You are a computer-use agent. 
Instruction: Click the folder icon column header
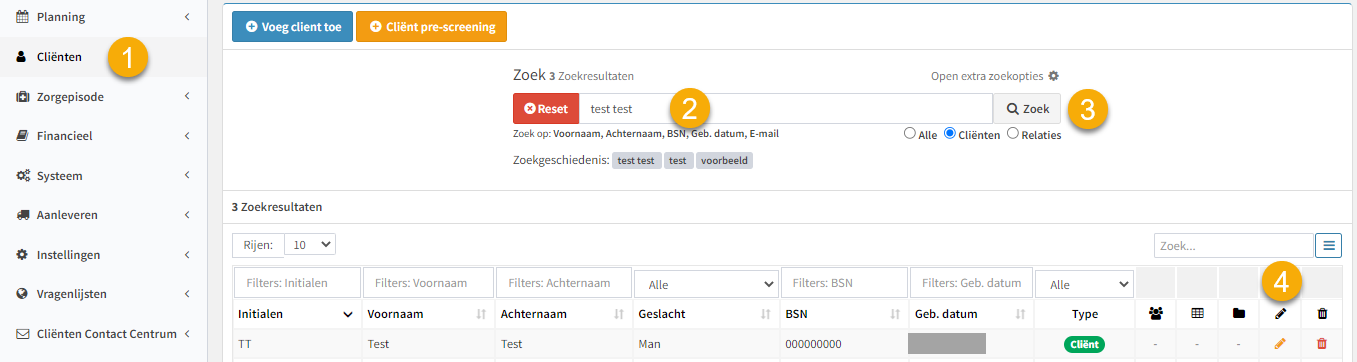tap(1239, 314)
